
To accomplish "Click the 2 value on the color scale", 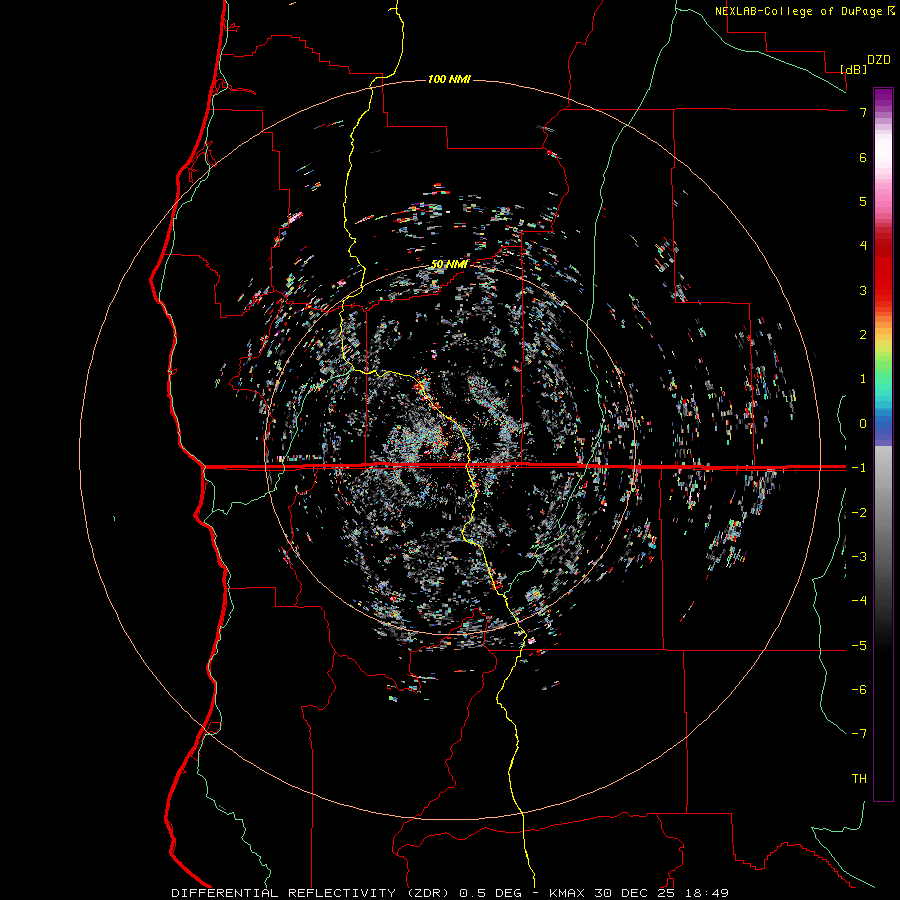I will point(863,335).
